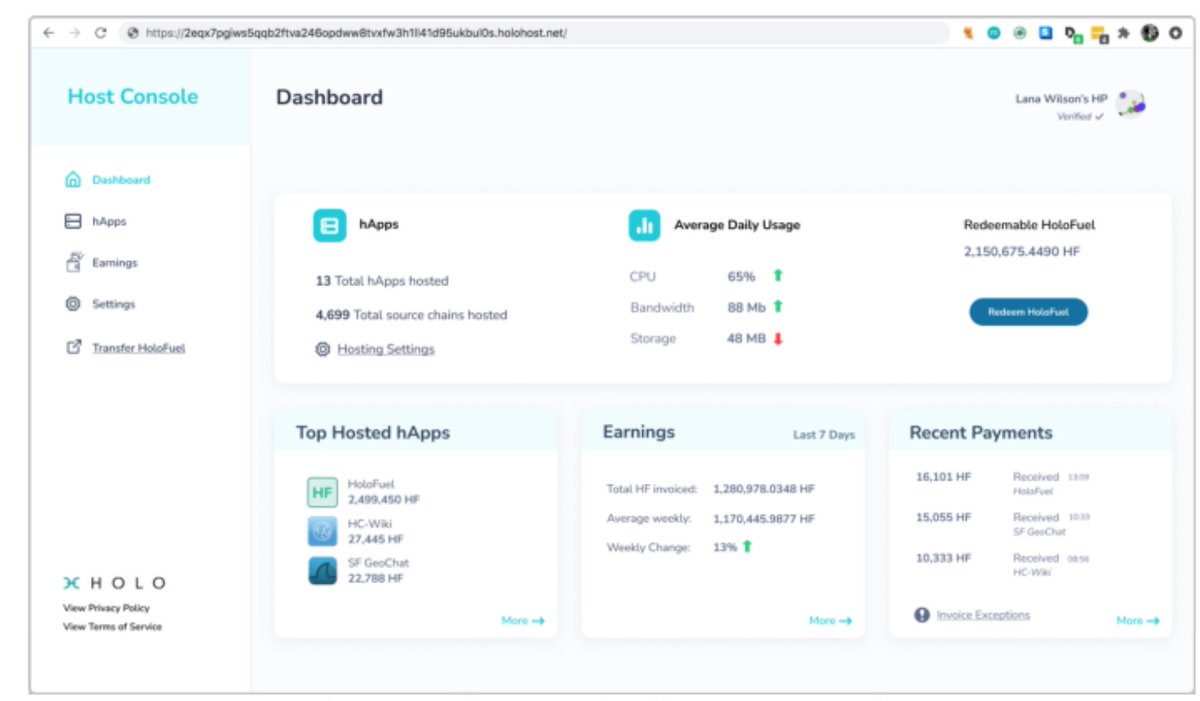1200x701 pixels.
Task: Click the 13 Total hApps hosted line
Action: pyautogui.click(x=382, y=281)
